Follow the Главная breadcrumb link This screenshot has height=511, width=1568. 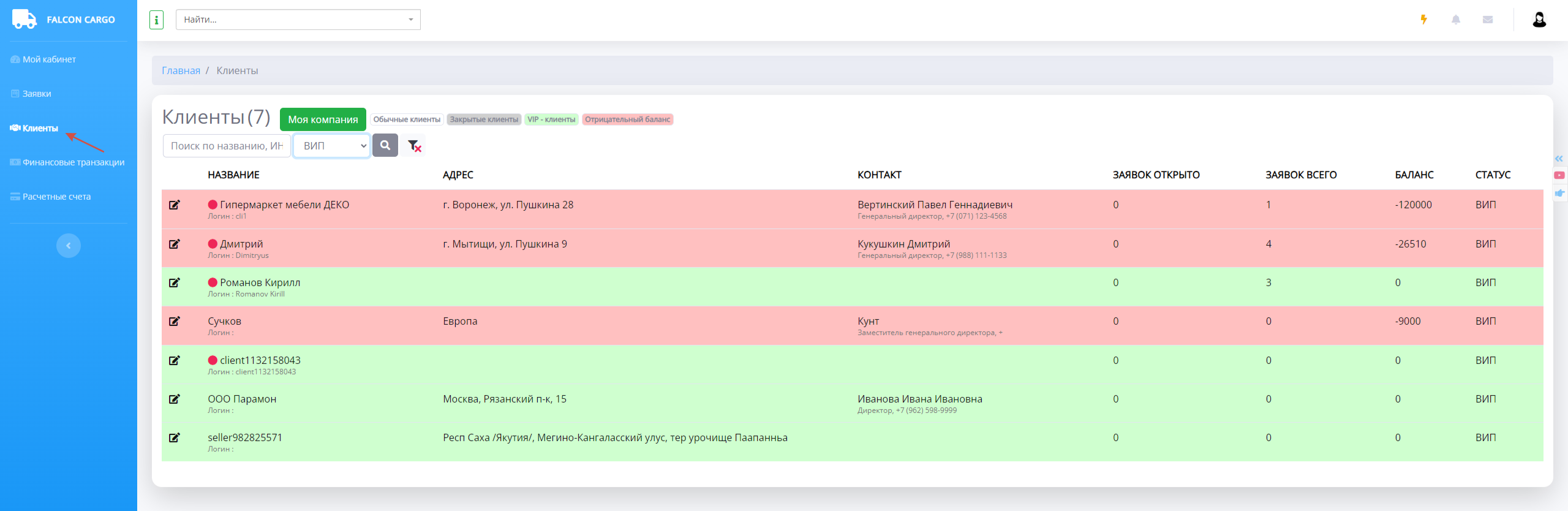181,70
